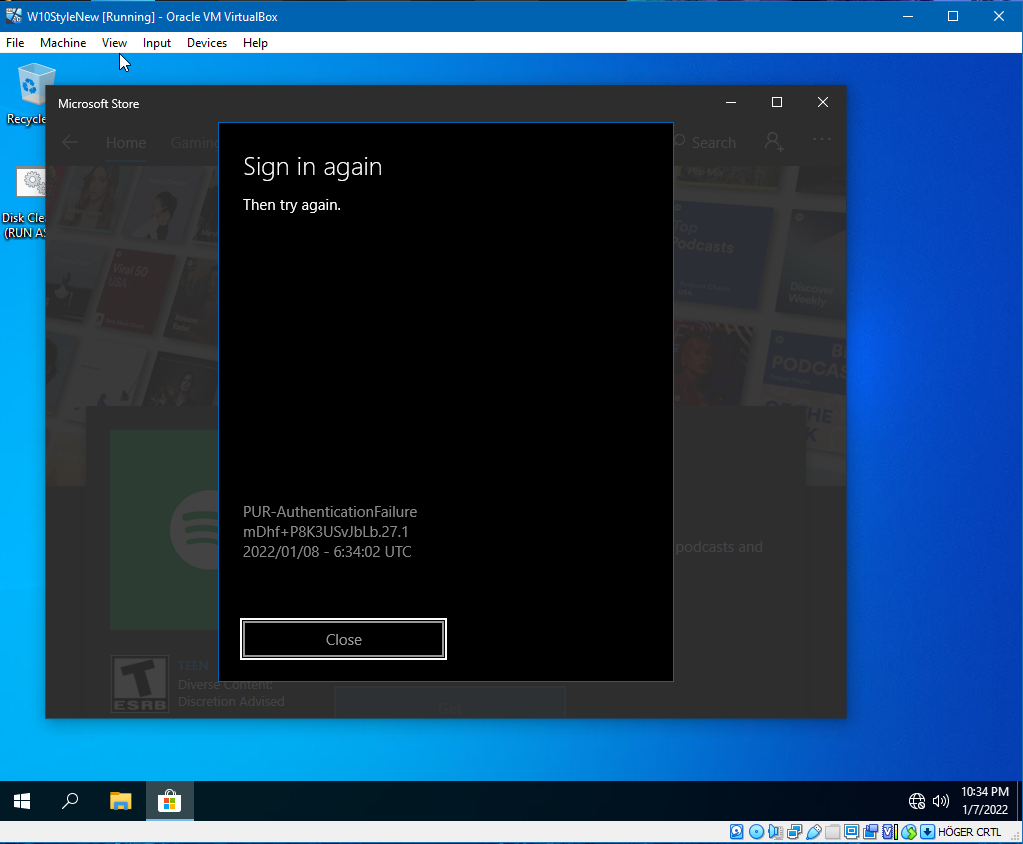Viewport: 1023px width, 844px height.
Task: Click the Microsoft Store back arrow
Action: (x=70, y=142)
